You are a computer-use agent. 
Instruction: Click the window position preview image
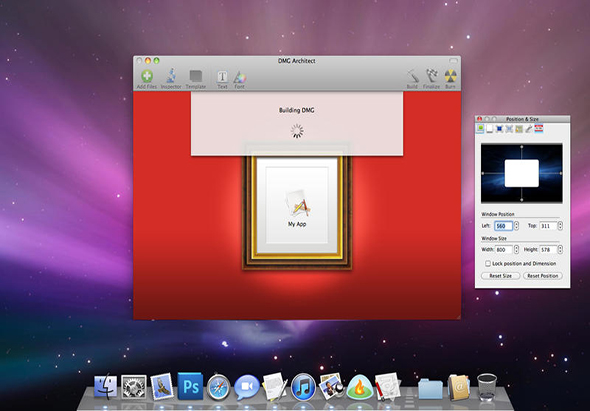522,173
